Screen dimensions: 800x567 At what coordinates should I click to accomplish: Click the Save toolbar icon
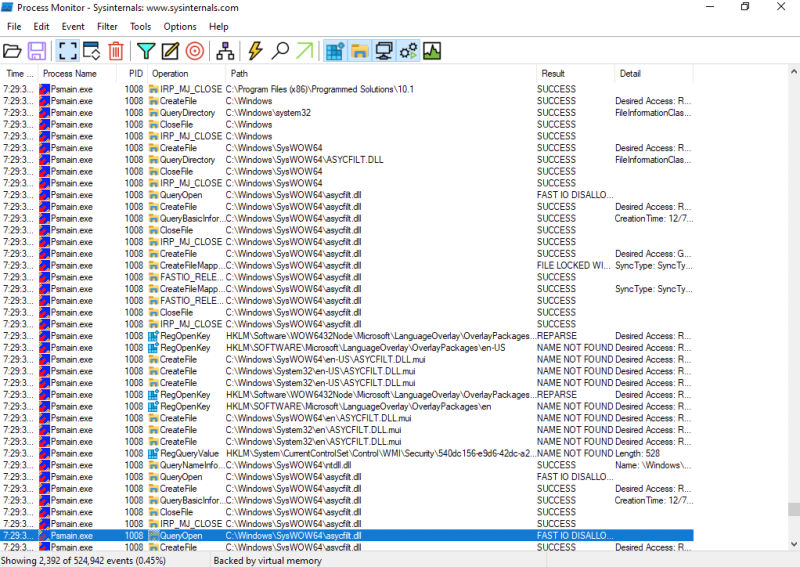37,51
